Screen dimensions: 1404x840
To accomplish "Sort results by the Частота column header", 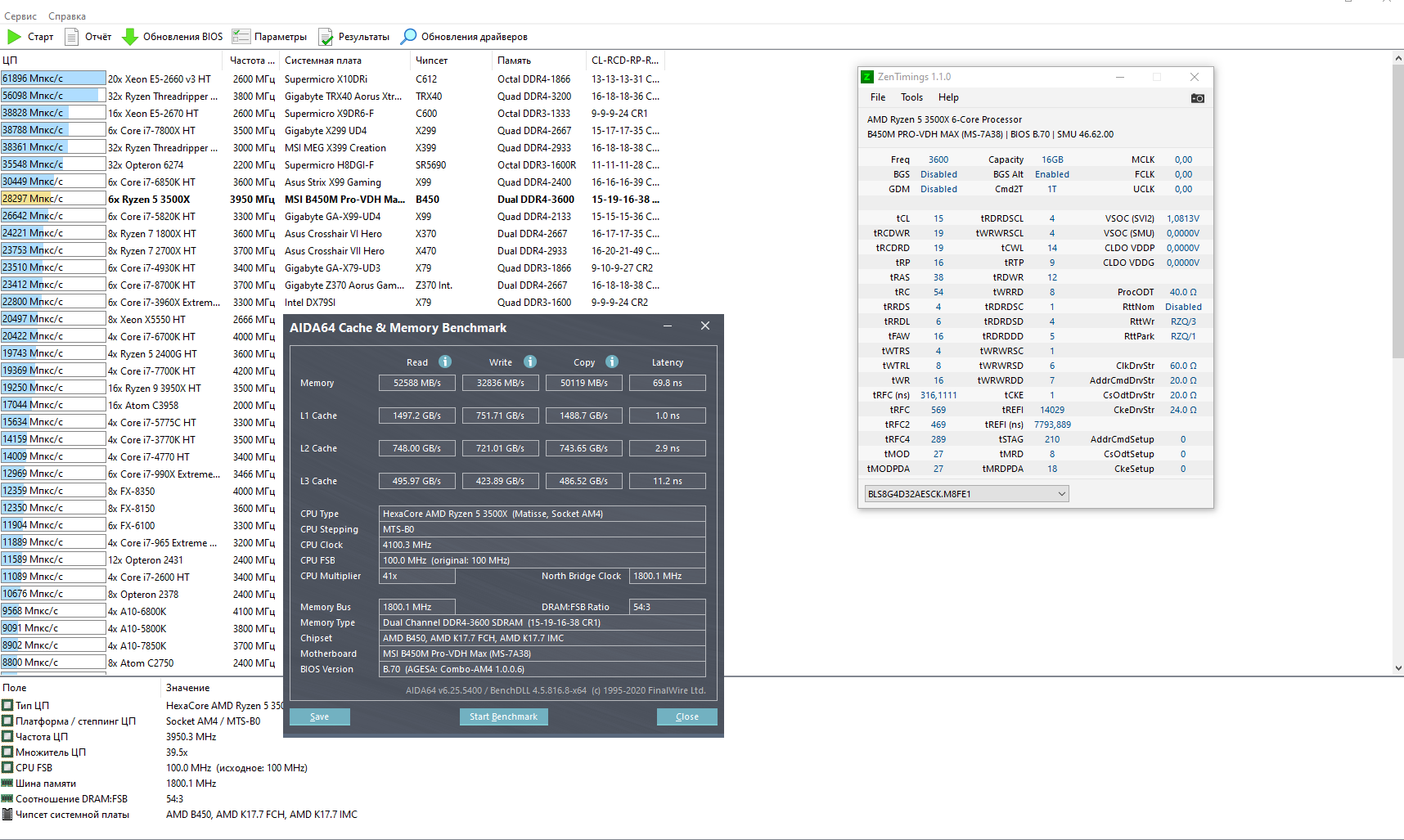I will point(251,60).
